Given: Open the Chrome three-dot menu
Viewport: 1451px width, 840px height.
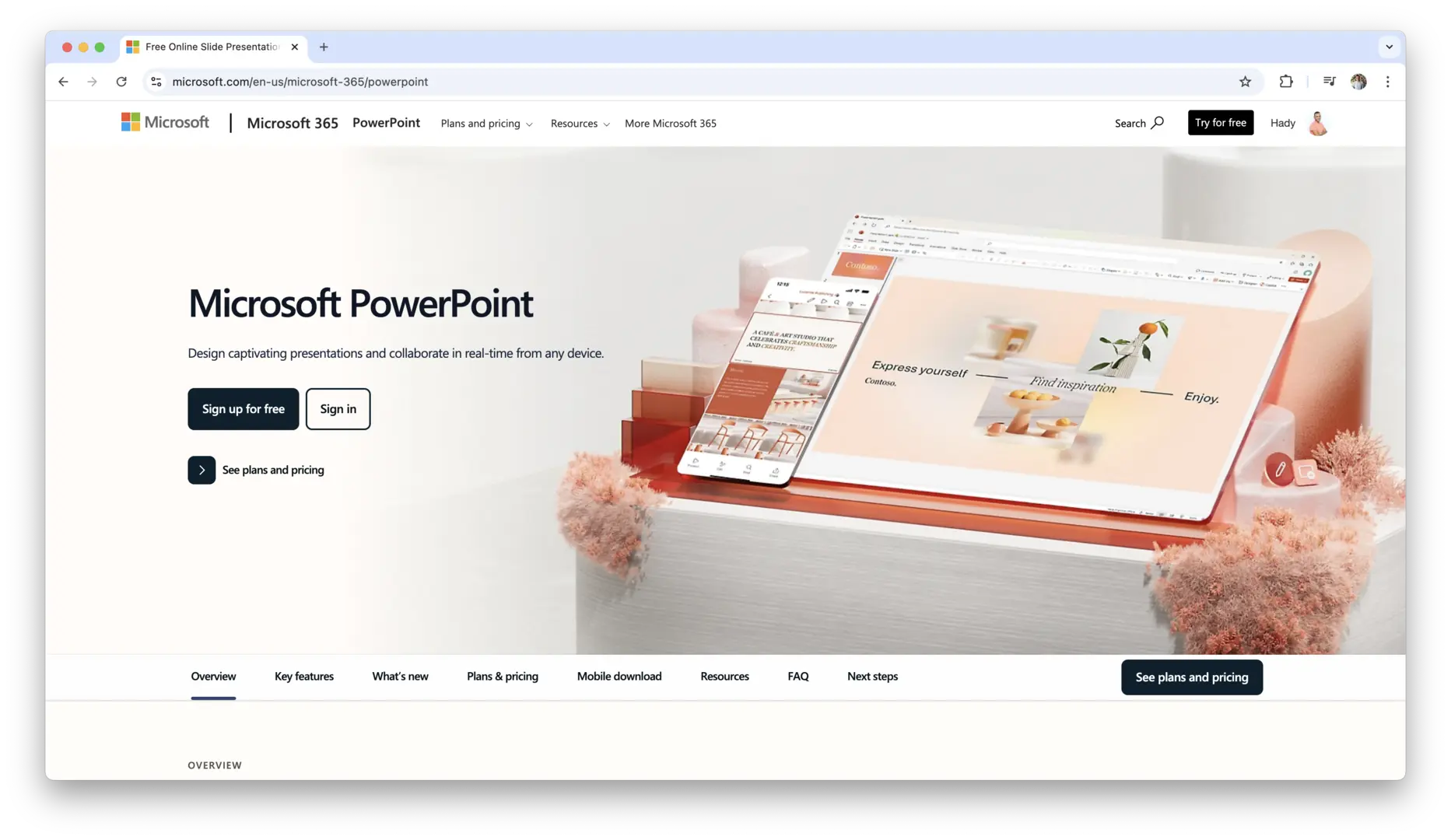Looking at the screenshot, I should [x=1387, y=82].
